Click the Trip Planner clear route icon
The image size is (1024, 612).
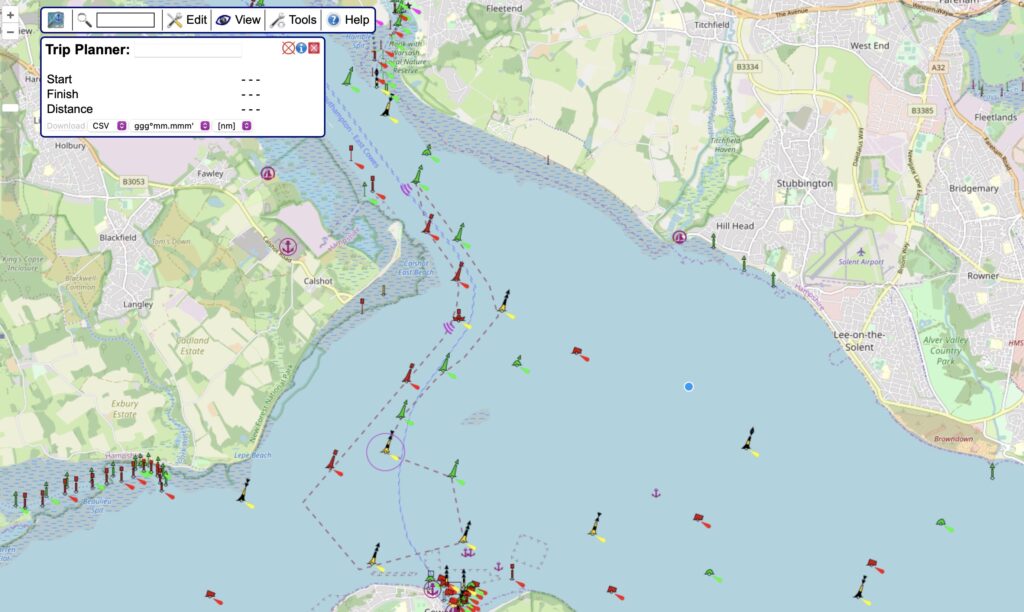[x=288, y=48]
